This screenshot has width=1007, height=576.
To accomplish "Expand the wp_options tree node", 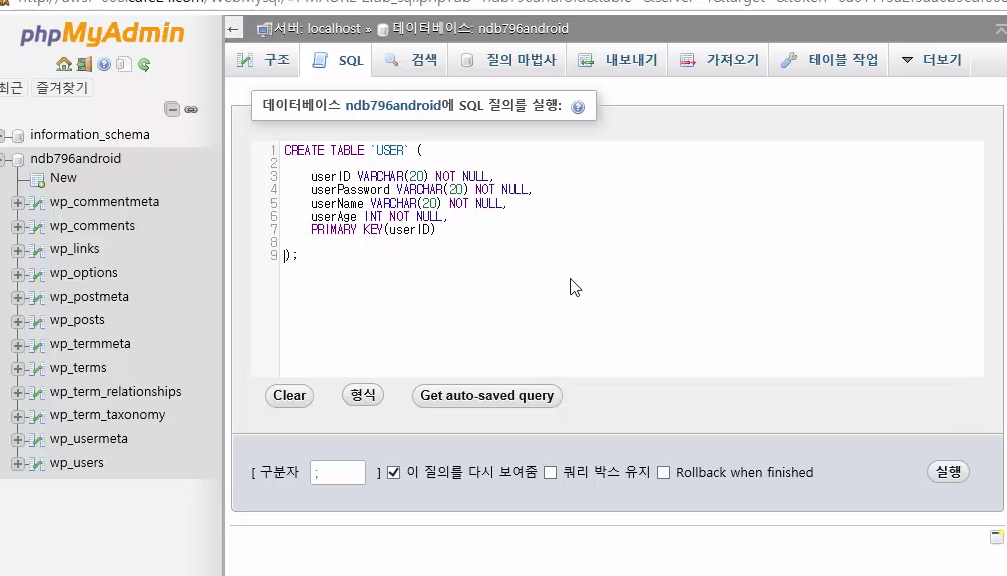I will coord(17,274).
